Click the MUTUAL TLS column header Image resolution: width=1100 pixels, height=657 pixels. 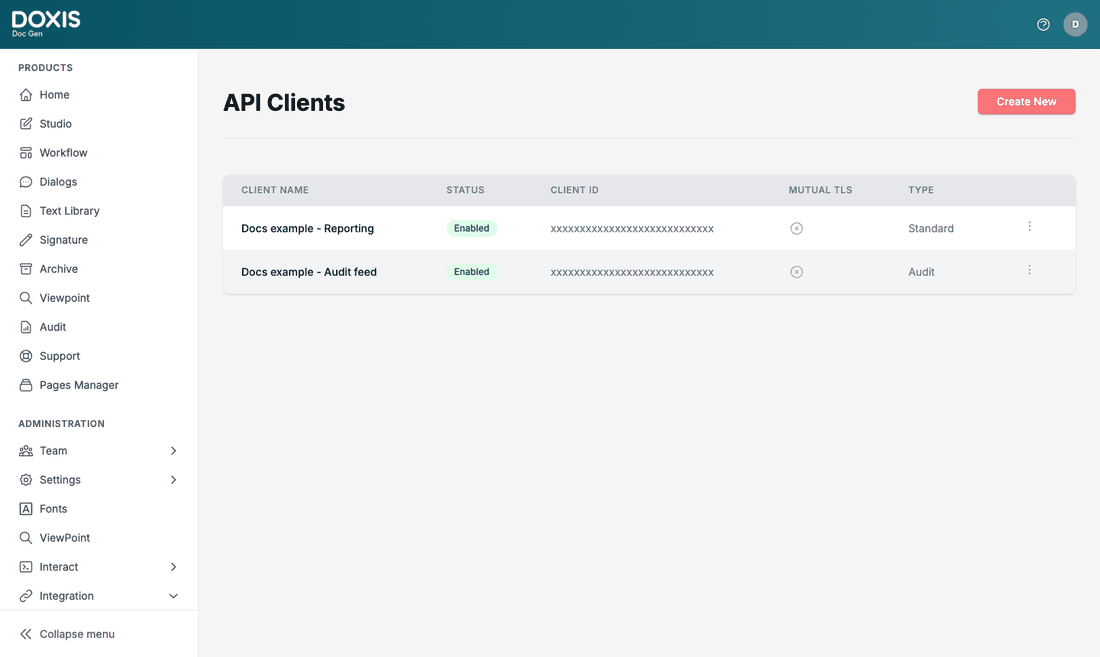(820, 190)
